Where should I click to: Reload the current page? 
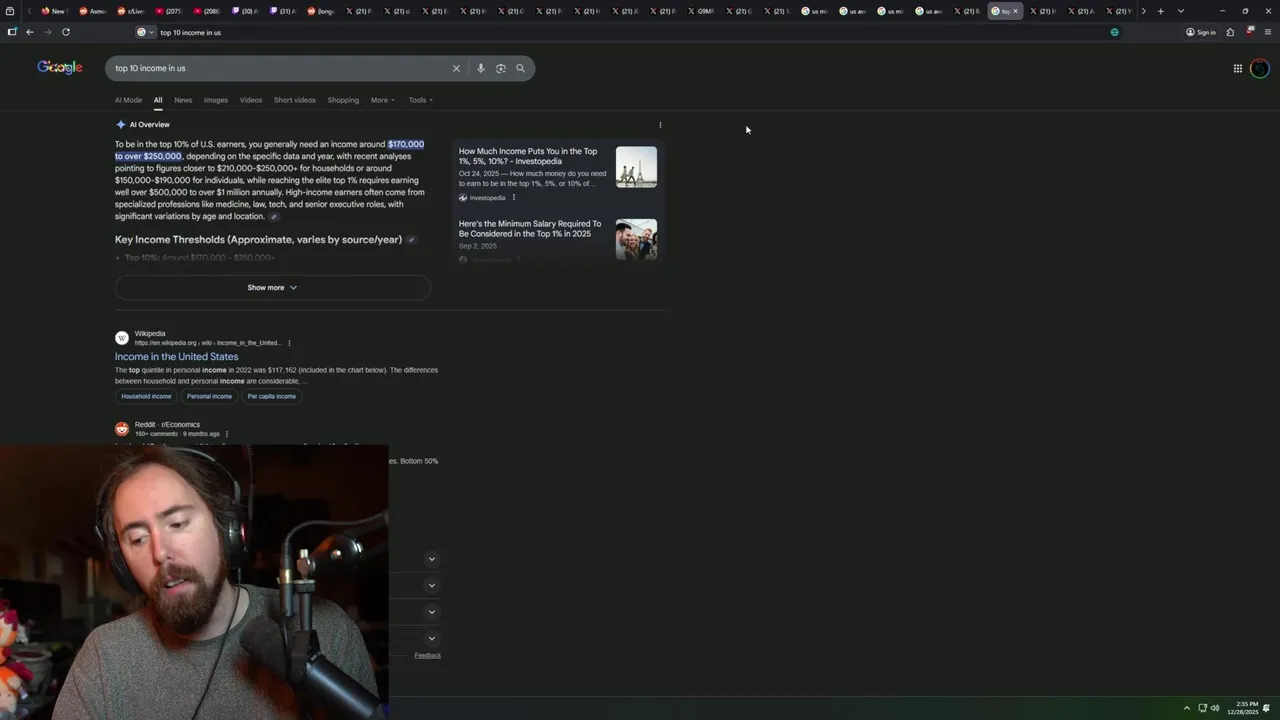pos(66,32)
